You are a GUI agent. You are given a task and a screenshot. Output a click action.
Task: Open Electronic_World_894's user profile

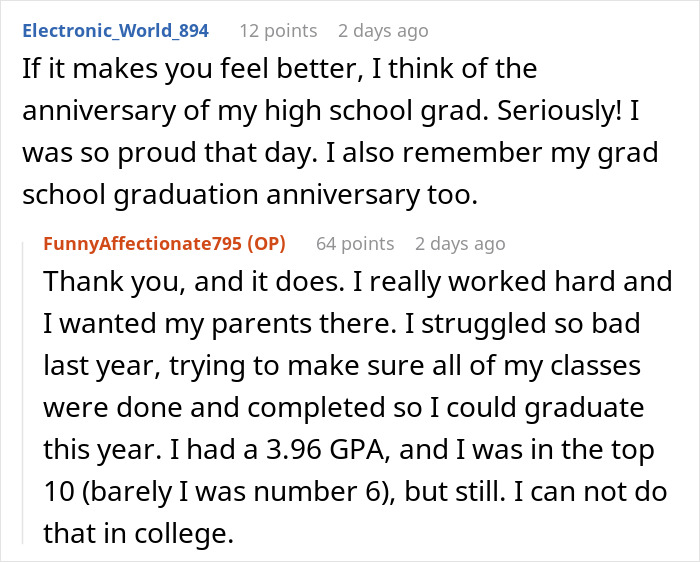[114, 31]
